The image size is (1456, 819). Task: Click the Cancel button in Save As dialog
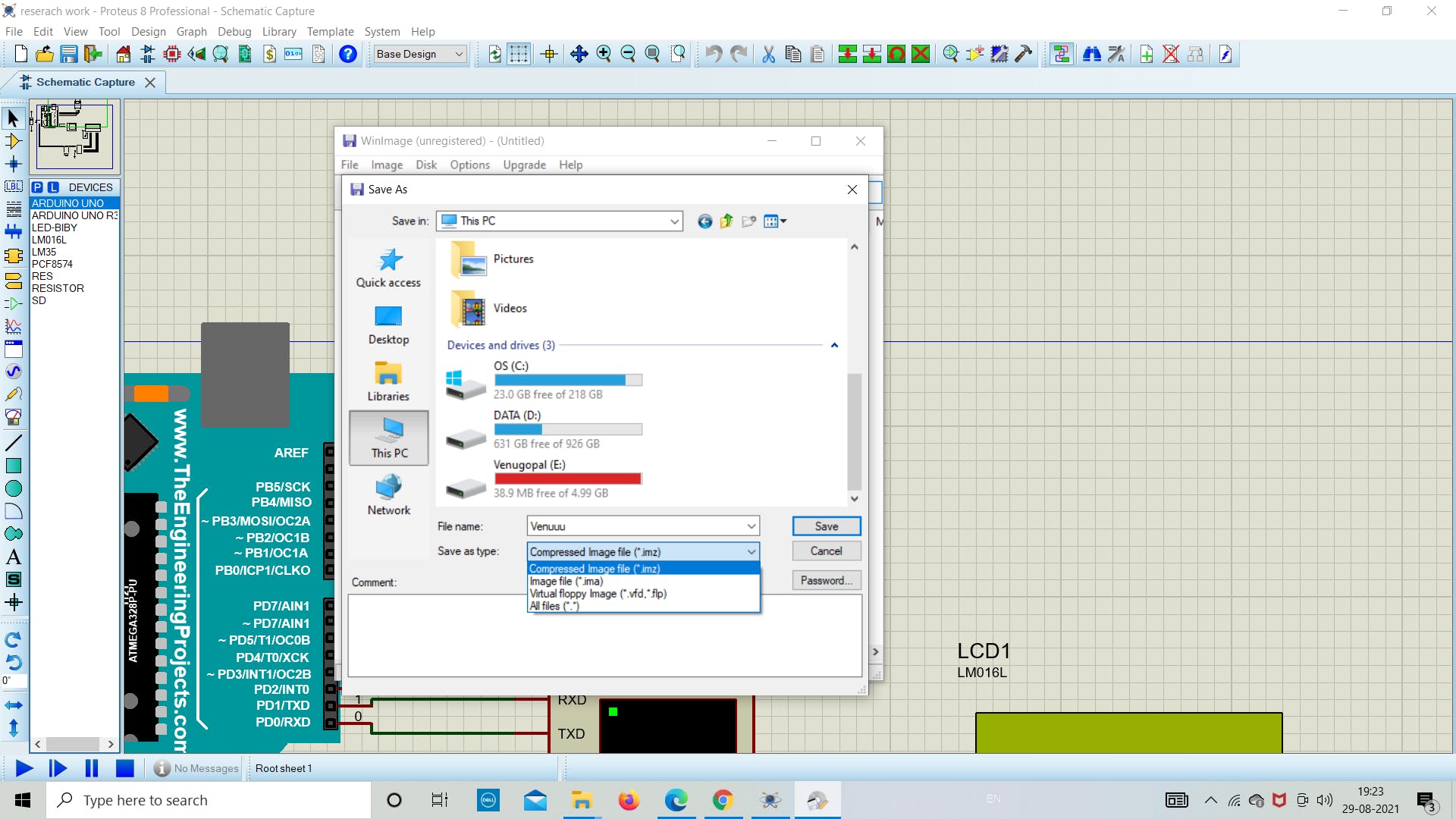[827, 551]
